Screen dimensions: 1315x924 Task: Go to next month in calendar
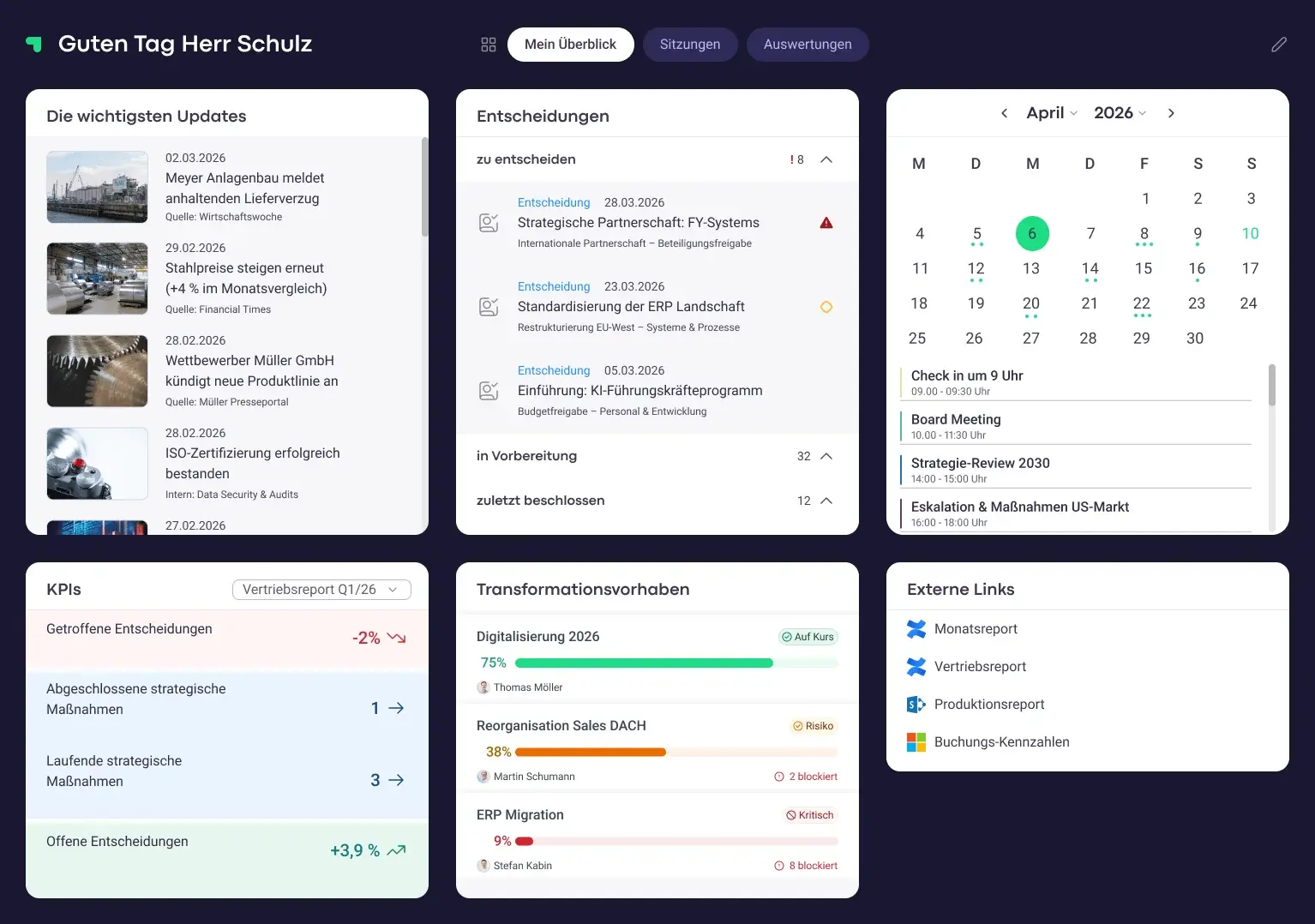tap(1171, 113)
